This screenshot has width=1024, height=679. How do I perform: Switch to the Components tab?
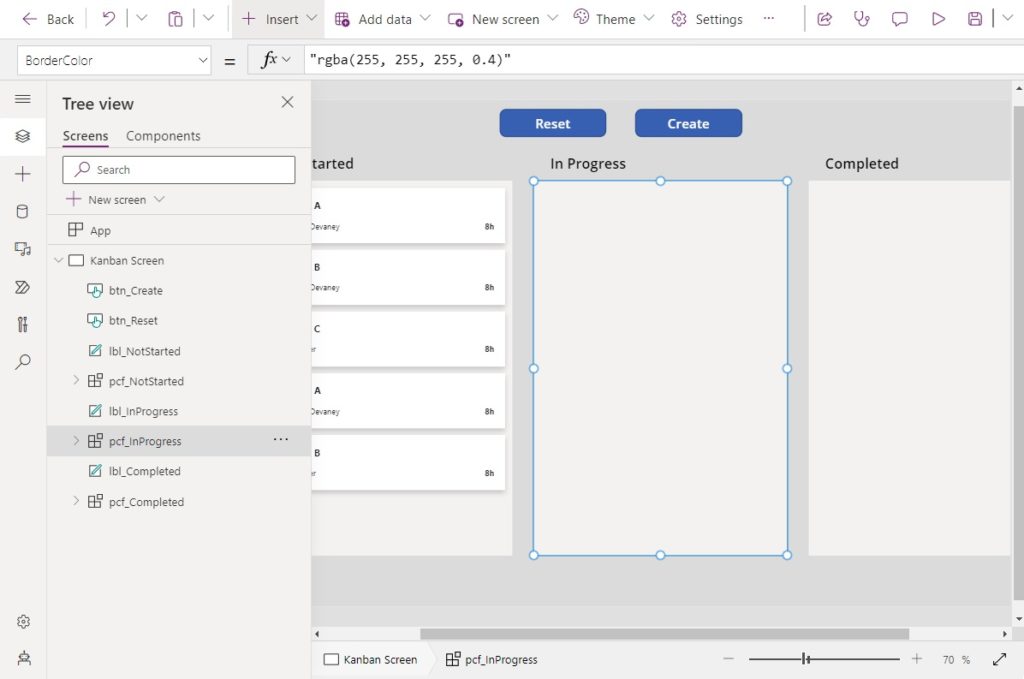coord(163,136)
